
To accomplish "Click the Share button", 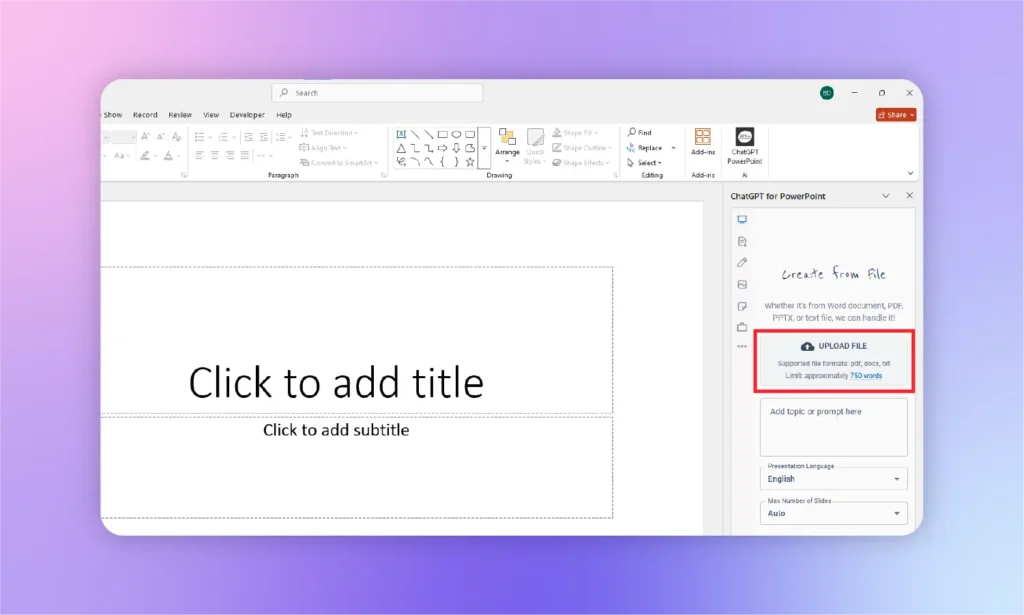I will (896, 115).
